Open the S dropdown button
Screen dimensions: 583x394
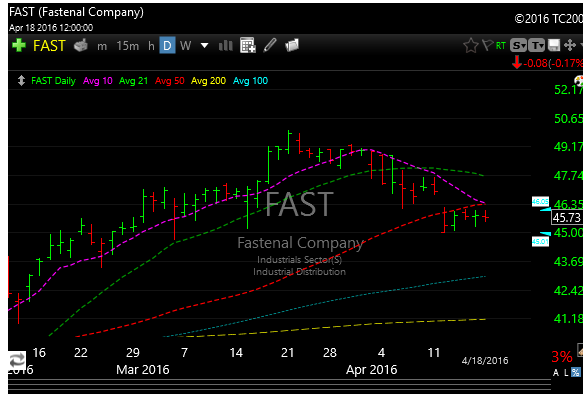click(x=518, y=45)
